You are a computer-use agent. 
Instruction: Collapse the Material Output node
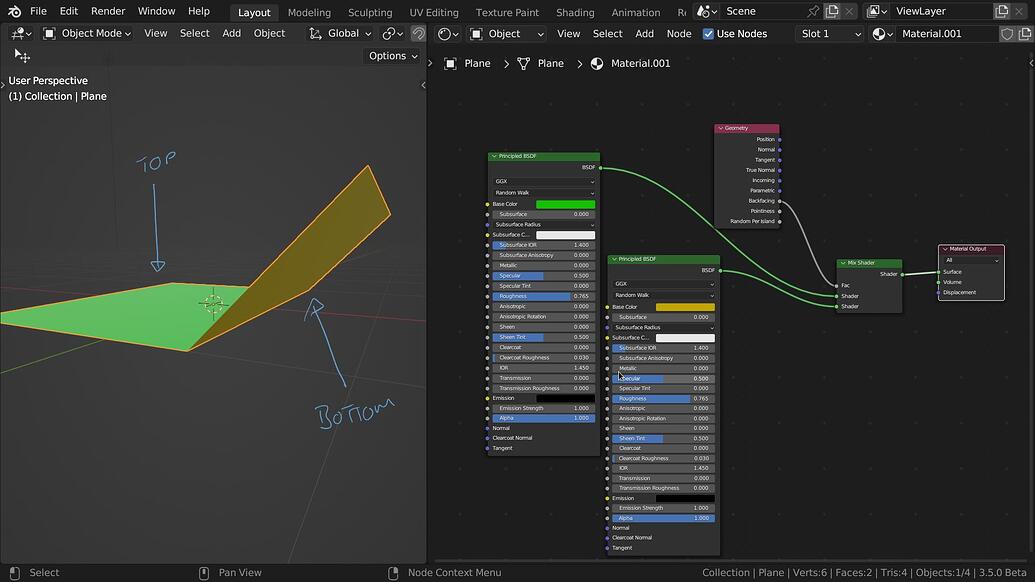click(945, 249)
